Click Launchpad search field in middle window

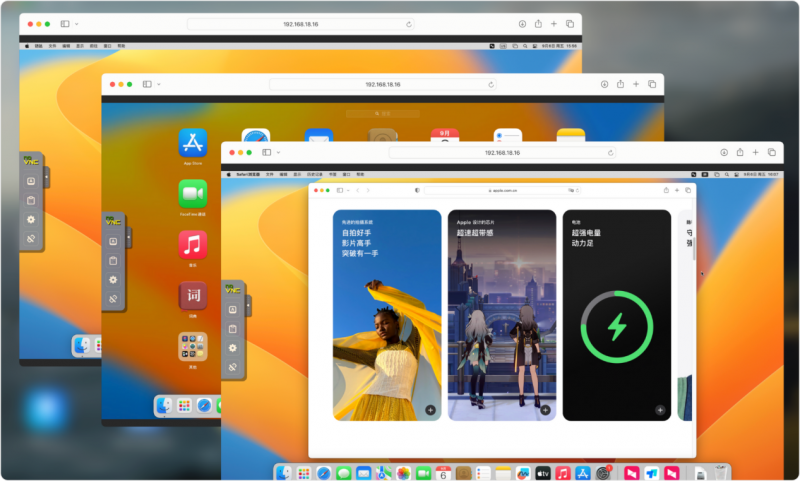(383, 114)
